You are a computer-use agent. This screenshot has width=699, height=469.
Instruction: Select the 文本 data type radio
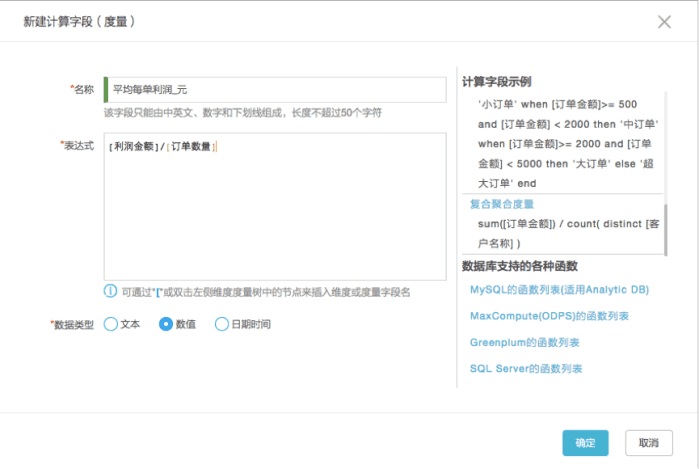[111, 324]
